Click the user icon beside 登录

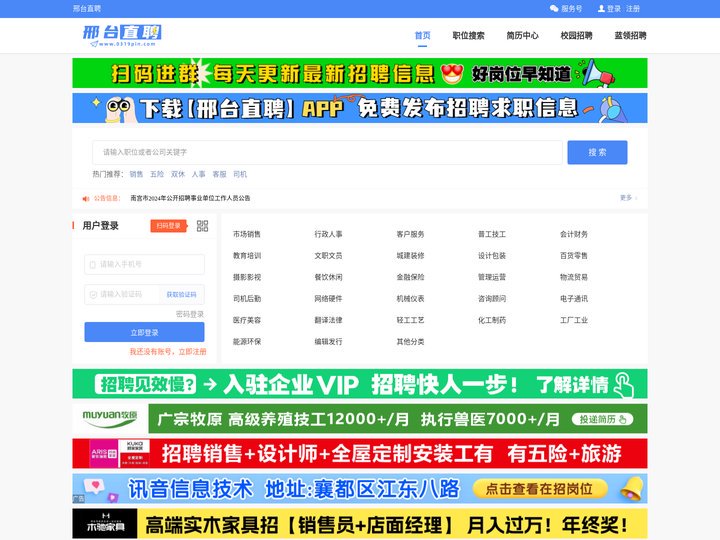[x=601, y=9]
